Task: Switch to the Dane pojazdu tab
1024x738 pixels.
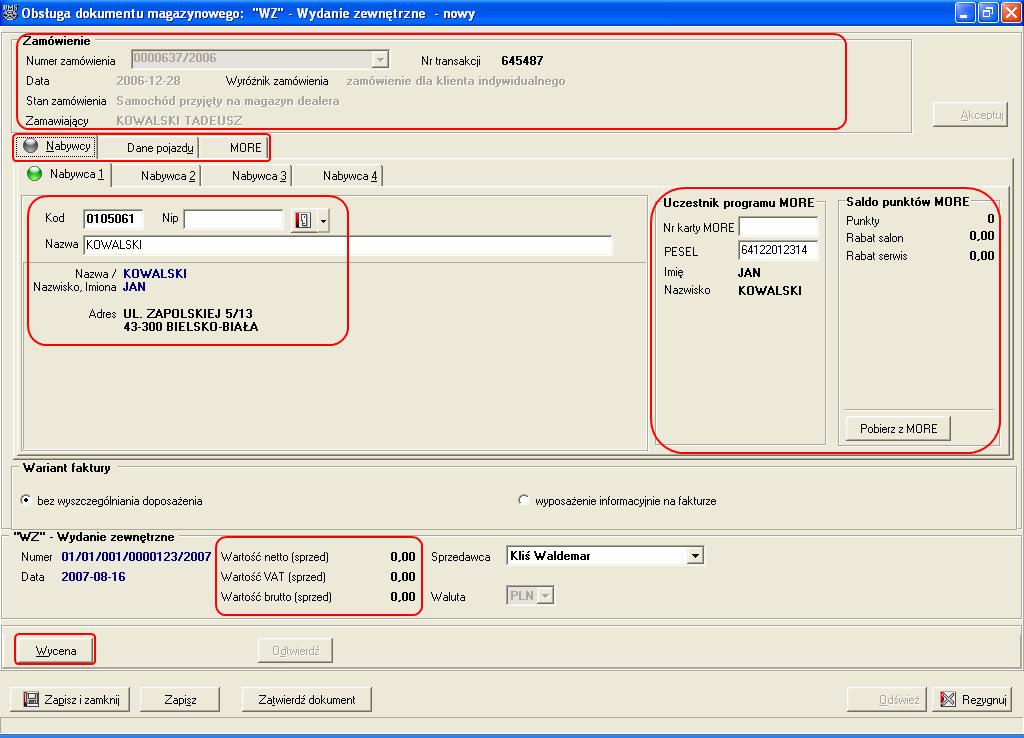Action: [160, 148]
